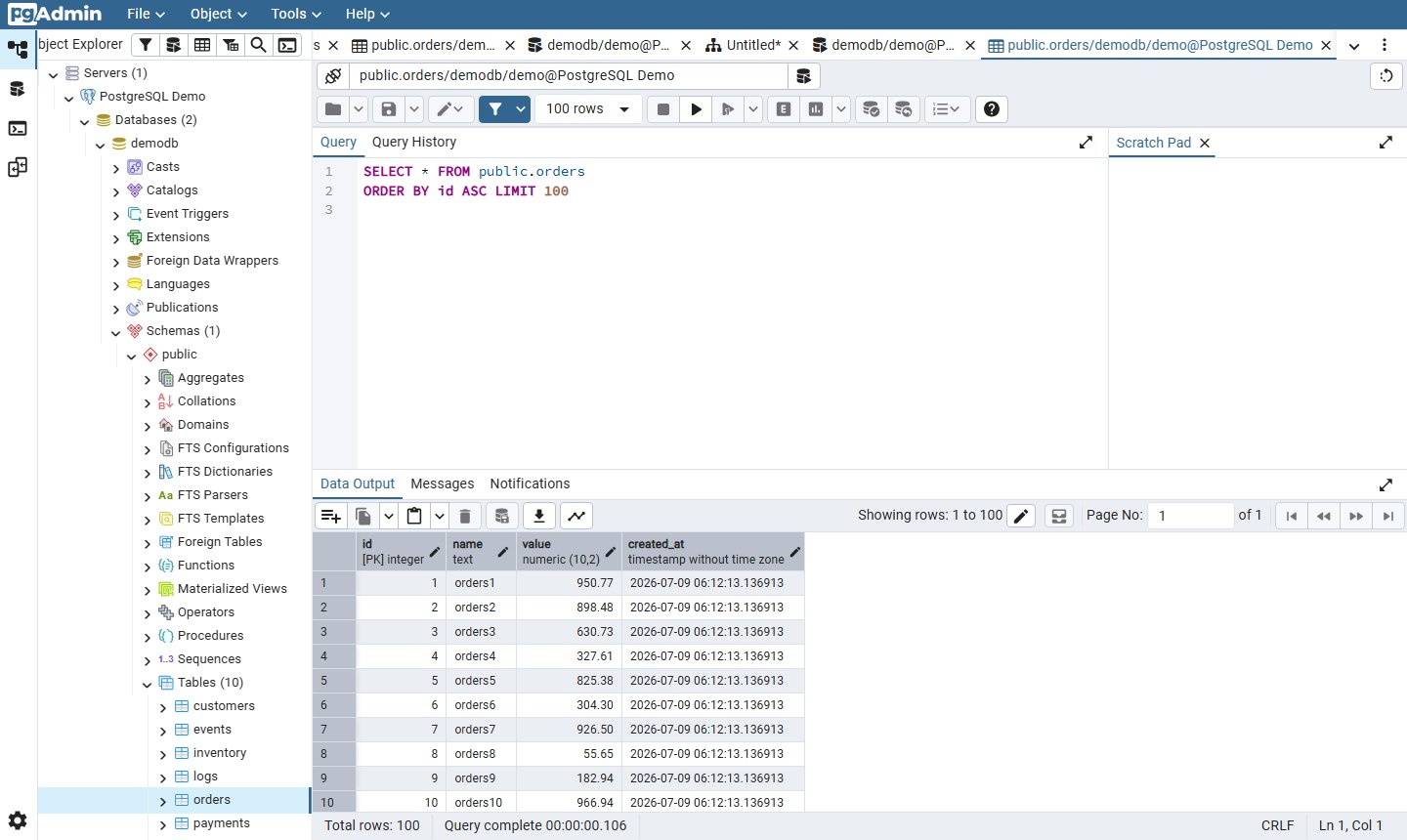Click the orders7 name cell

481,730
